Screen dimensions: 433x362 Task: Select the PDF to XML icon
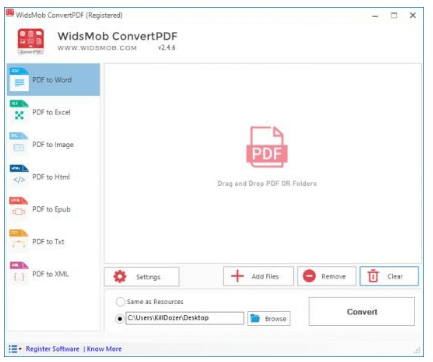click(x=19, y=273)
